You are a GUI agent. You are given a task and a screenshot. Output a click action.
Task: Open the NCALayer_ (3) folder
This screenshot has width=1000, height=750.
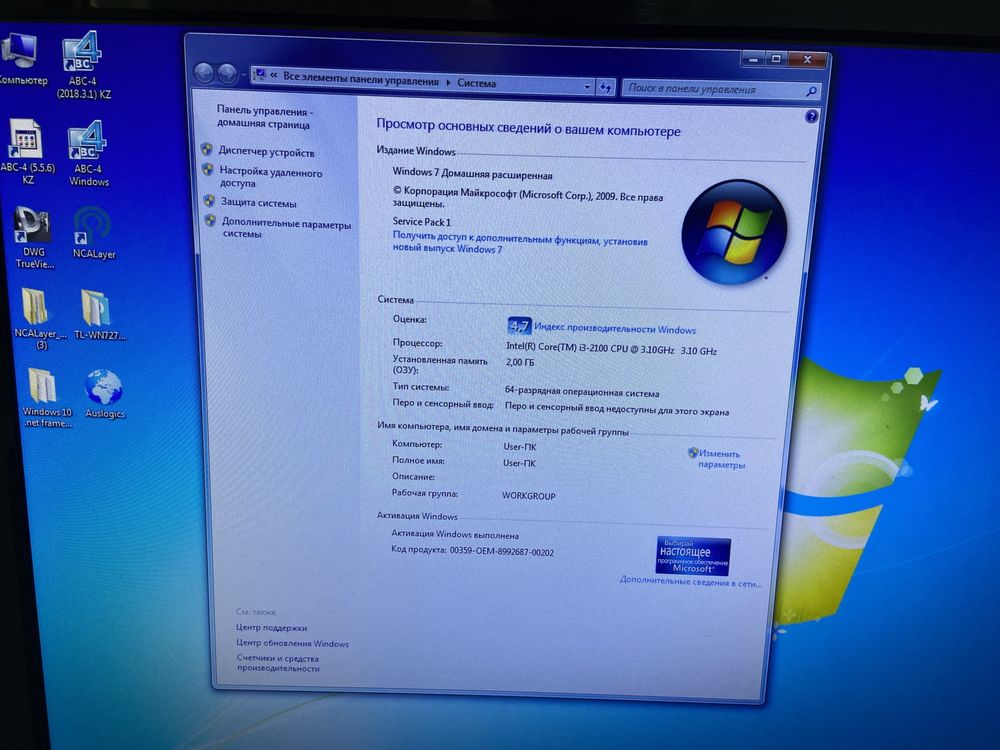(38, 319)
